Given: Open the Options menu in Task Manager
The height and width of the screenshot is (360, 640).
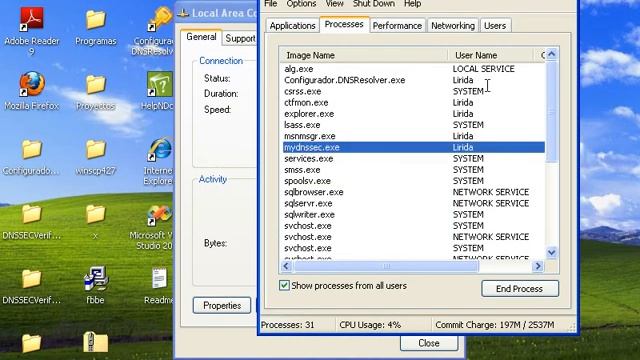Looking at the screenshot, I should click(x=301, y=4).
